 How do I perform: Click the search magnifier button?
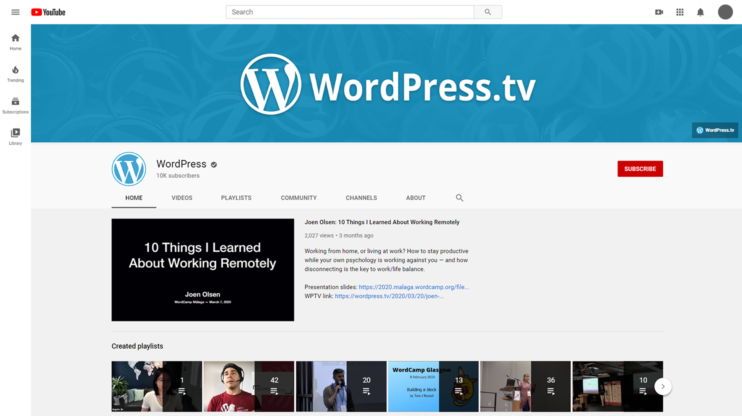click(x=488, y=12)
